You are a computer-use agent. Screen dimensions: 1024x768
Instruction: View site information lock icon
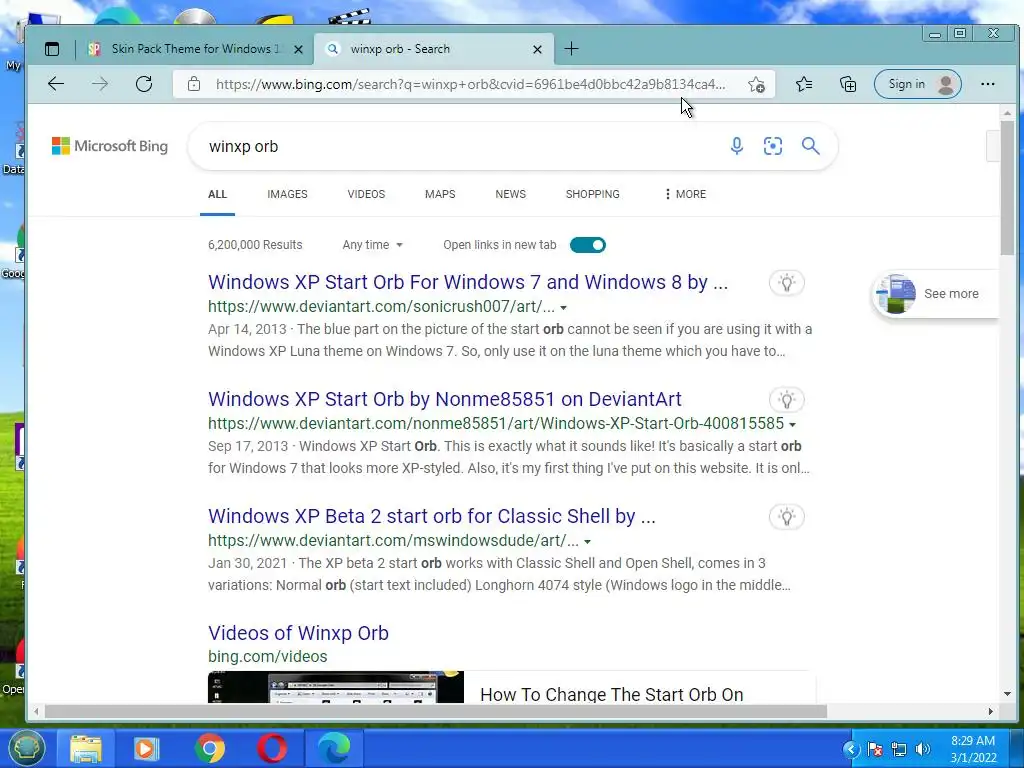(193, 84)
